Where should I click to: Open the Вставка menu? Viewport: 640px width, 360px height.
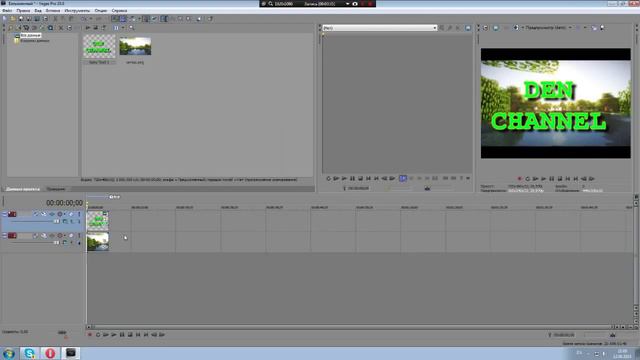[x=53, y=11]
